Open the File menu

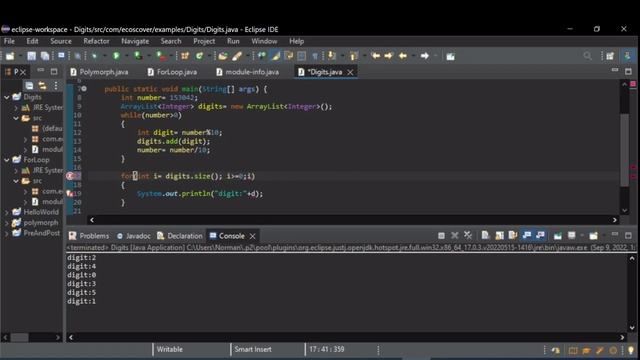[x=9, y=41]
